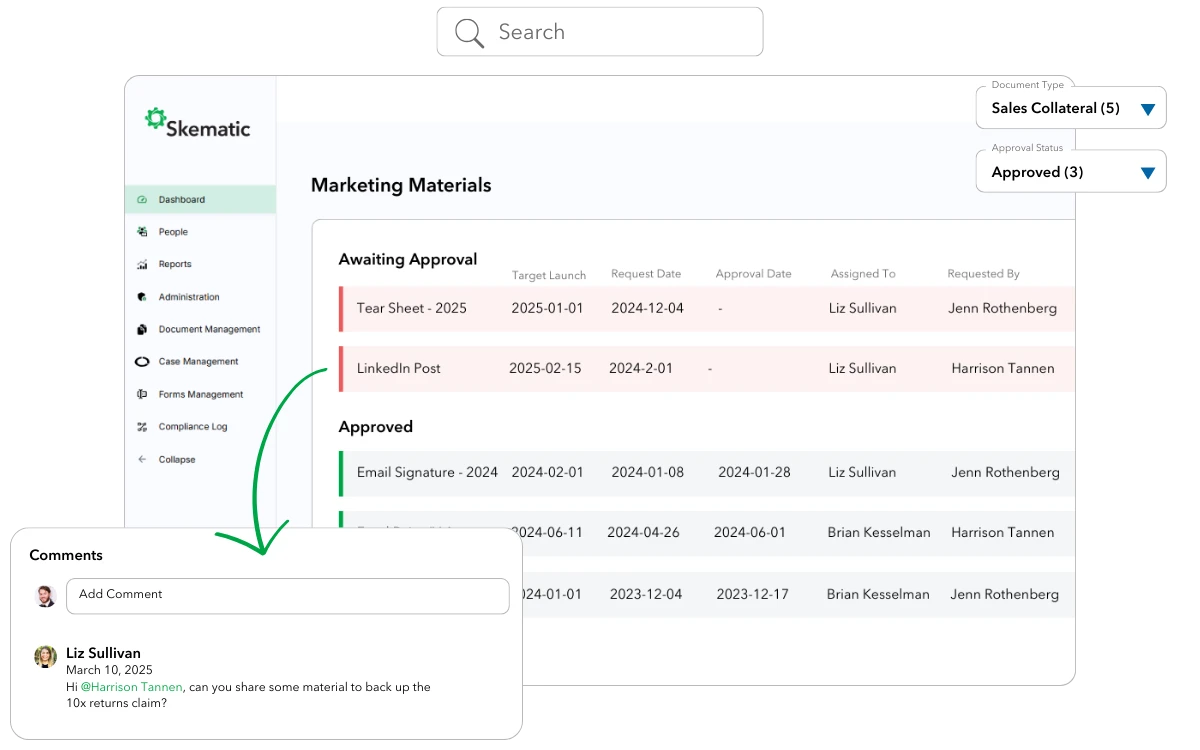Image resolution: width=1200 pixels, height=750 pixels.
Task: Click the Collapse arrow icon
Action: click(142, 460)
